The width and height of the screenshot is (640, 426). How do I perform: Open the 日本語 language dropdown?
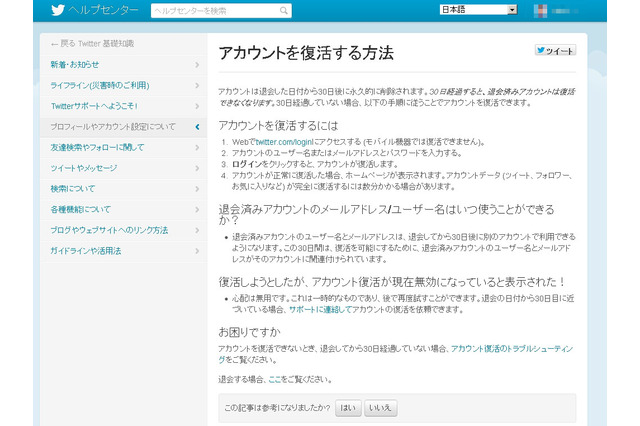click(479, 9)
